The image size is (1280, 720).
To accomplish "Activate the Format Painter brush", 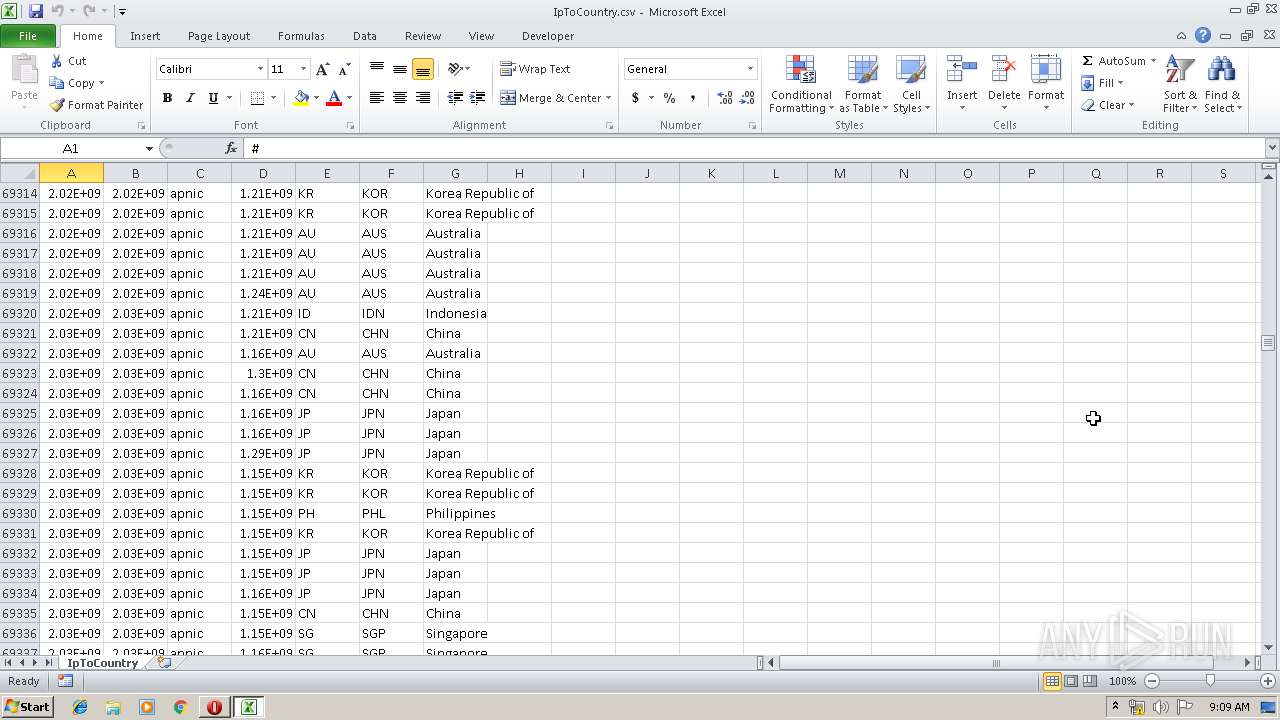I will pyautogui.click(x=57, y=105).
